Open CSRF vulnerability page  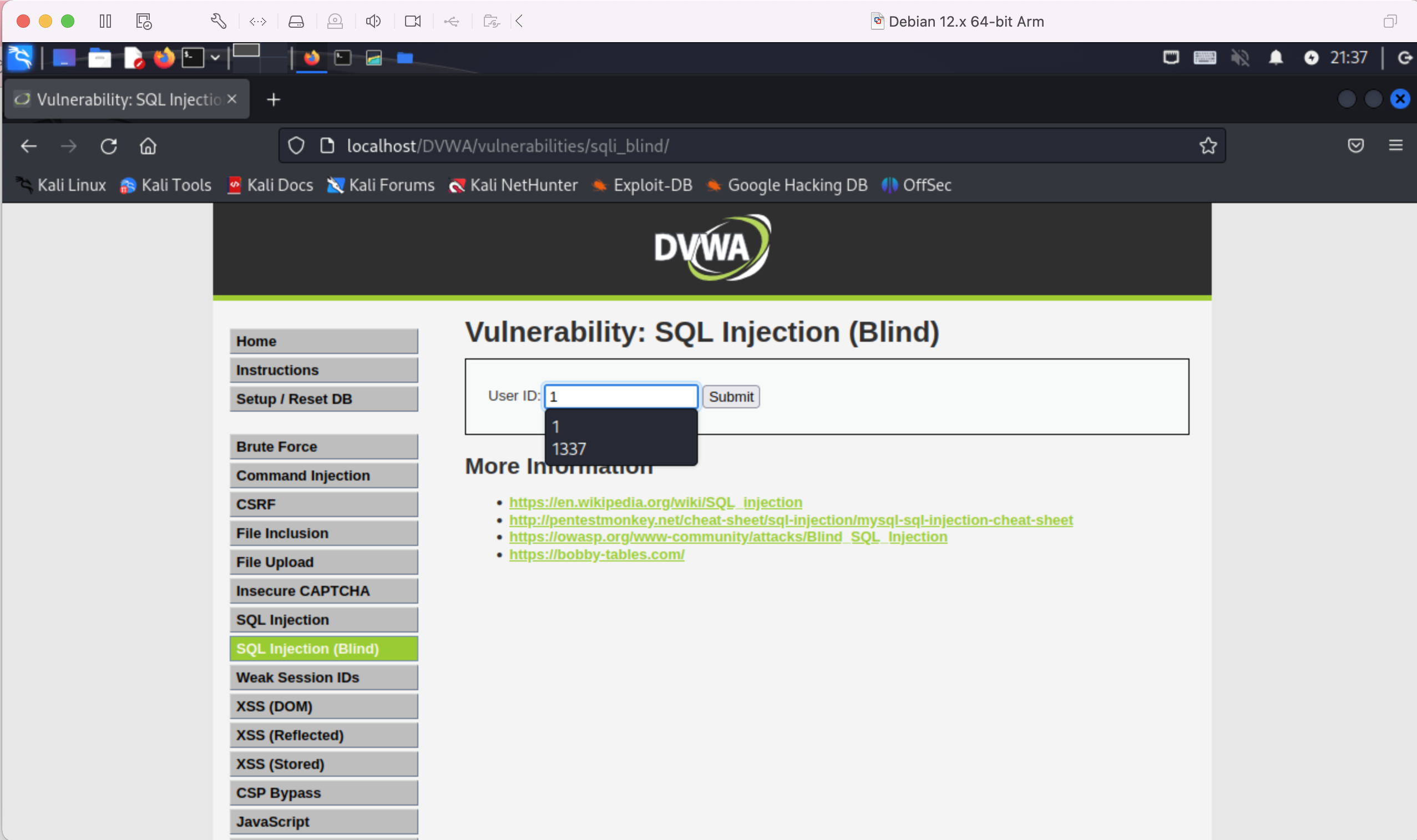click(x=323, y=504)
